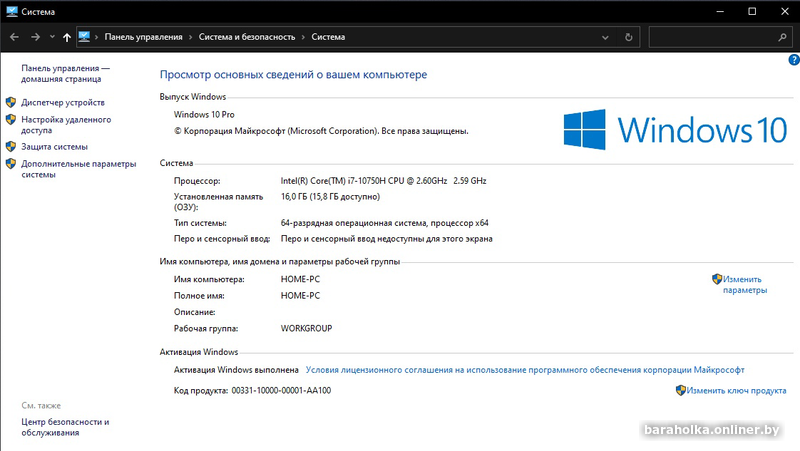The height and width of the screenshot is (451, 800).
Task: Minimize the Система window
Action: (720, 11)
